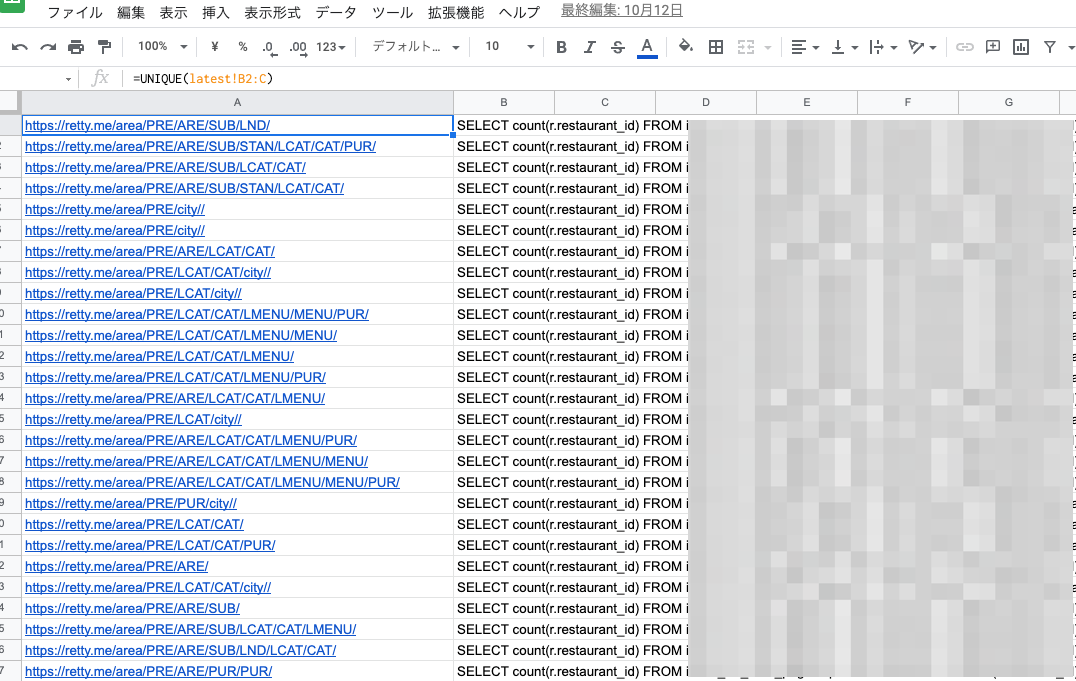The height and width of the screenshot is (681, 1076).
Task: Open the ファイル menu
Action: tap(75, 12)
